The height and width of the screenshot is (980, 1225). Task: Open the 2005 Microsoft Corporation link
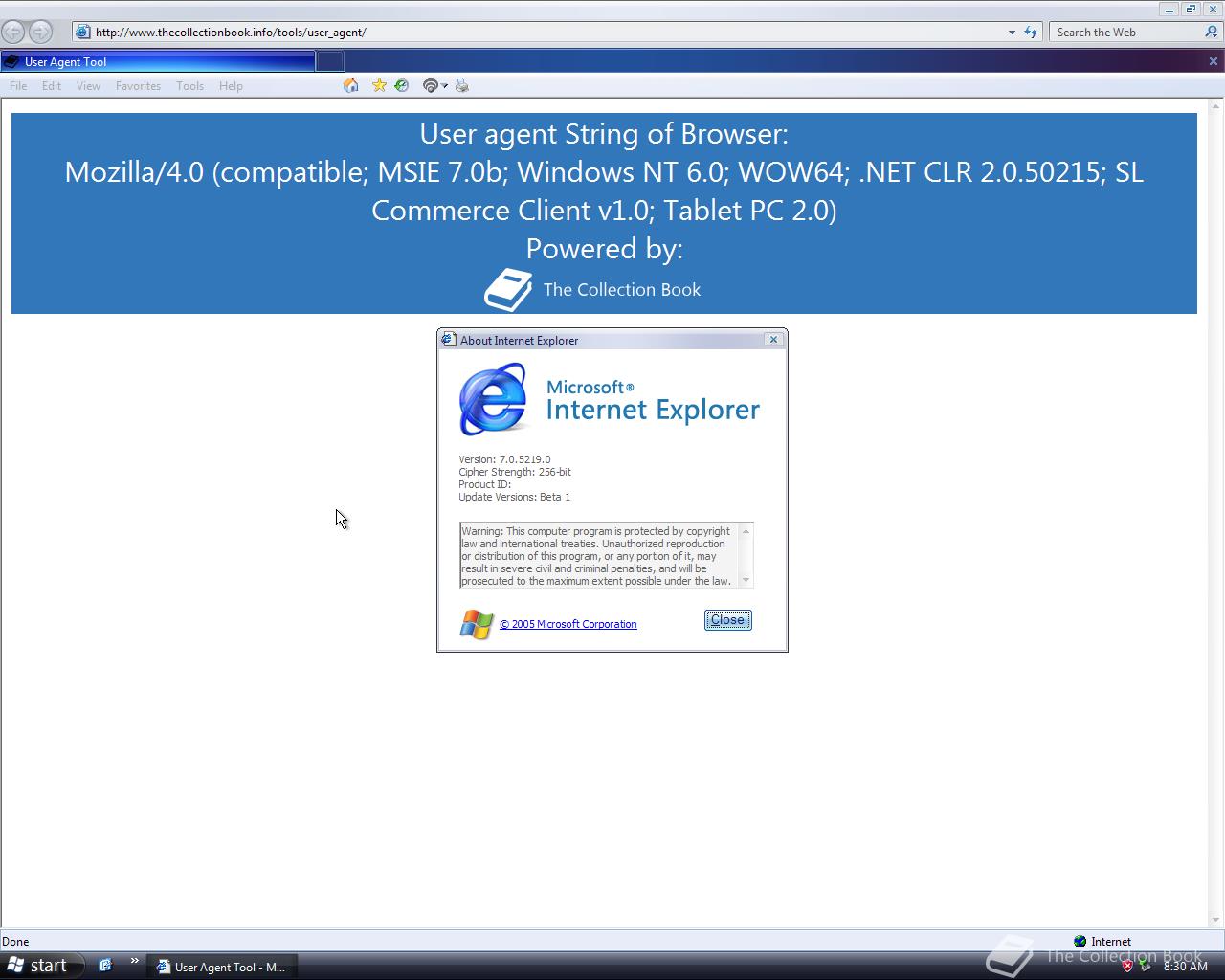click(x=568, y=624)
